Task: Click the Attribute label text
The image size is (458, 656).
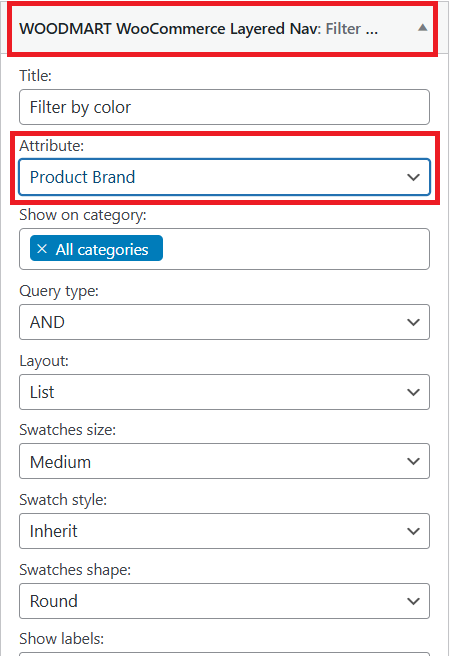Action: click(x=51, y=146)
